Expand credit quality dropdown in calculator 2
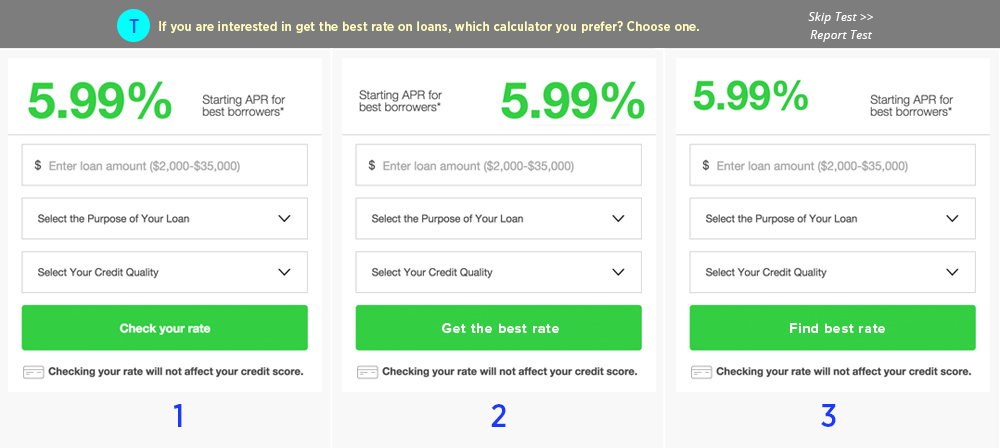Image resolution: width=1000 pixels, height=448 pixels. tap(499, 272)
